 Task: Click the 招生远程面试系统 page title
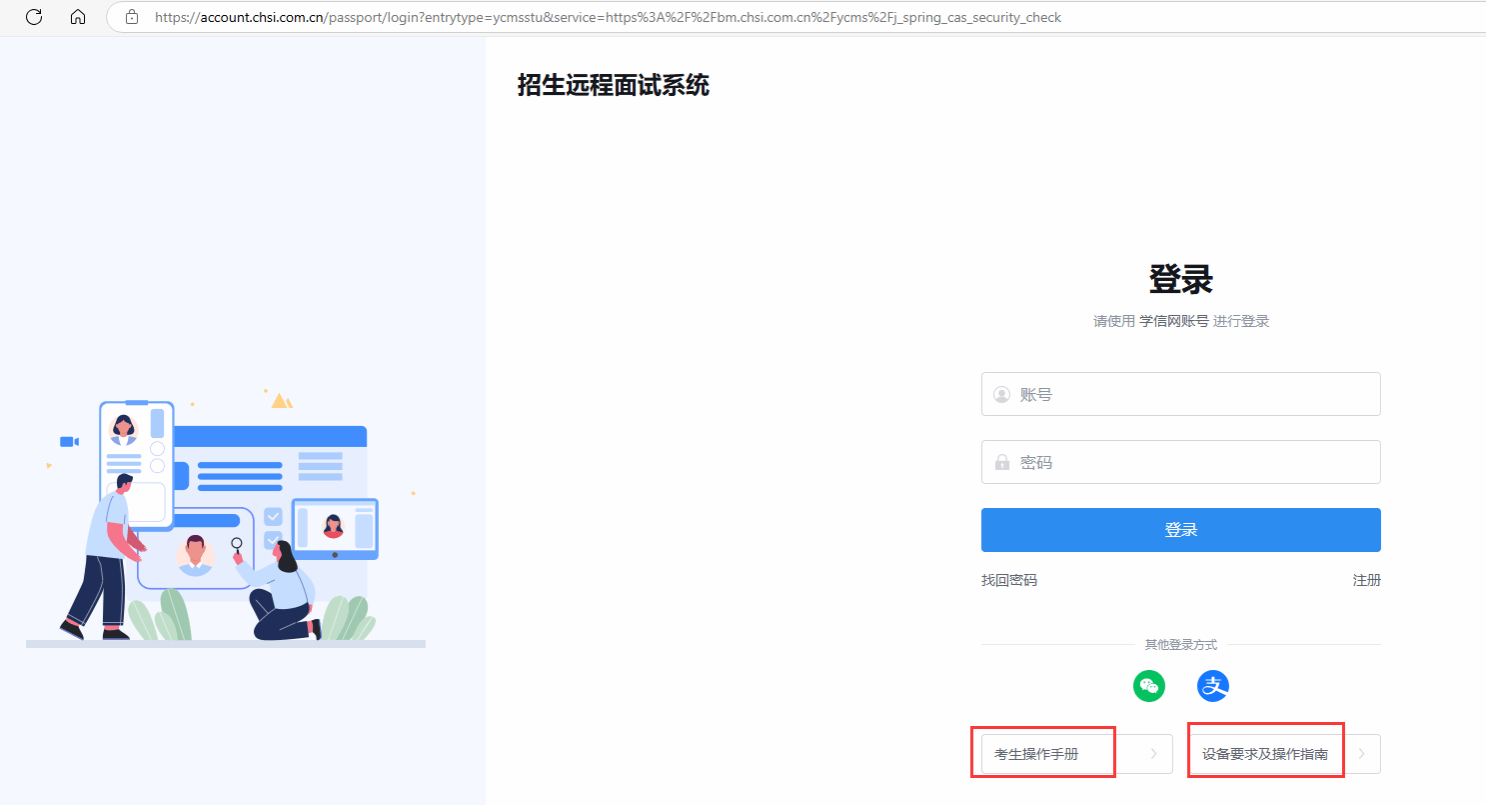tap(613, 86)
